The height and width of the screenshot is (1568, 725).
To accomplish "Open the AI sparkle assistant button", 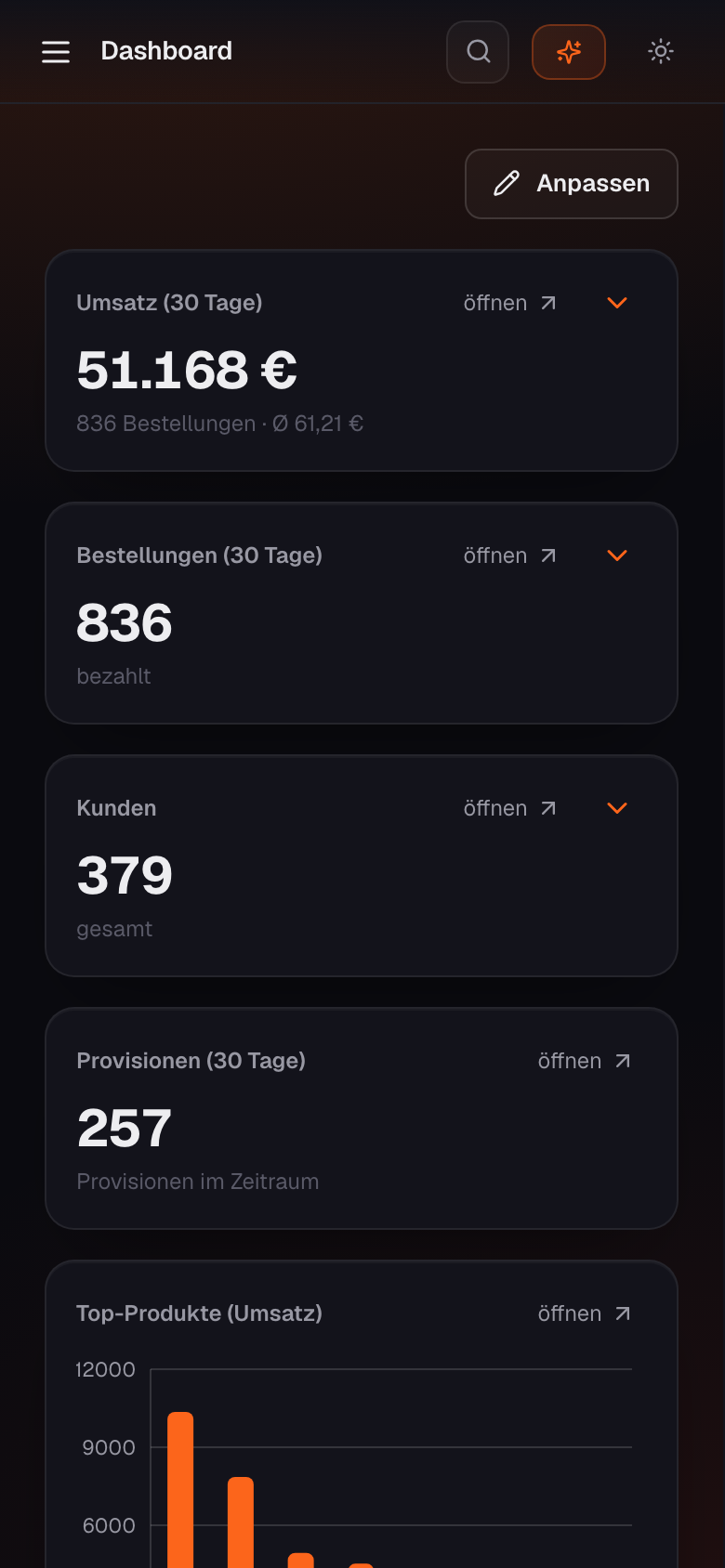I will [569, 52].
